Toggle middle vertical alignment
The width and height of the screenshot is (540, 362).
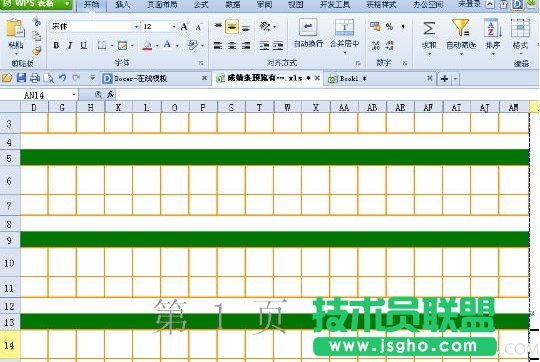[x=232, y=27]
